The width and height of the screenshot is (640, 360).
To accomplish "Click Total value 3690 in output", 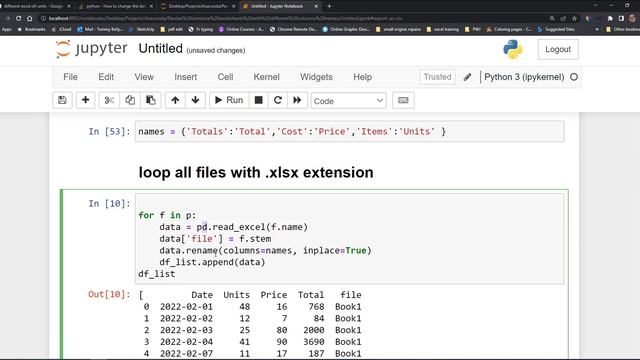I will coord(313,342).
